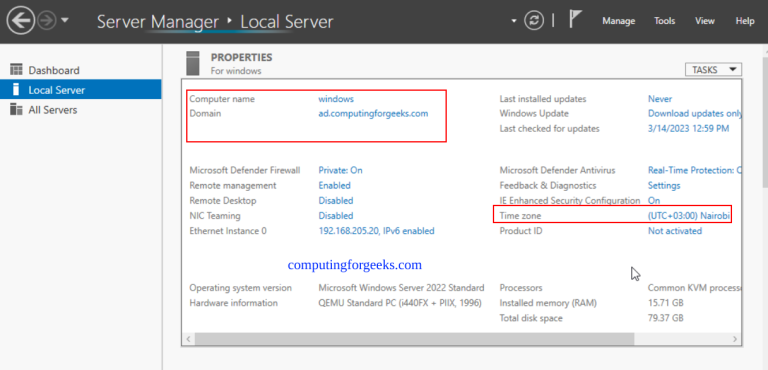Image resolution: width=768 pixels, height=370 pixels.
Task: Click the domain ad.computingforgeeks.com link
Action: coord(373,113)
